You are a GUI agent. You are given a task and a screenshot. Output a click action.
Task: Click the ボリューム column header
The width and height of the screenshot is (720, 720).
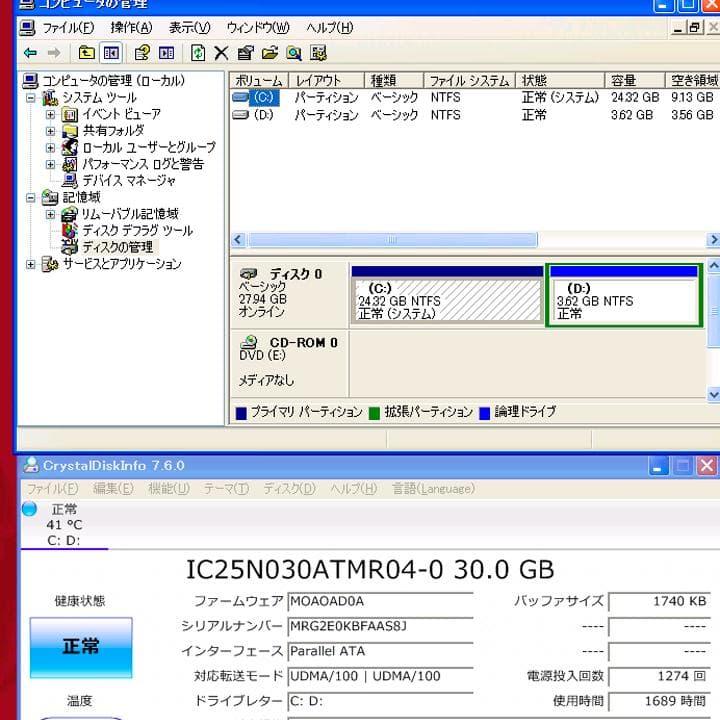point(259,80)
